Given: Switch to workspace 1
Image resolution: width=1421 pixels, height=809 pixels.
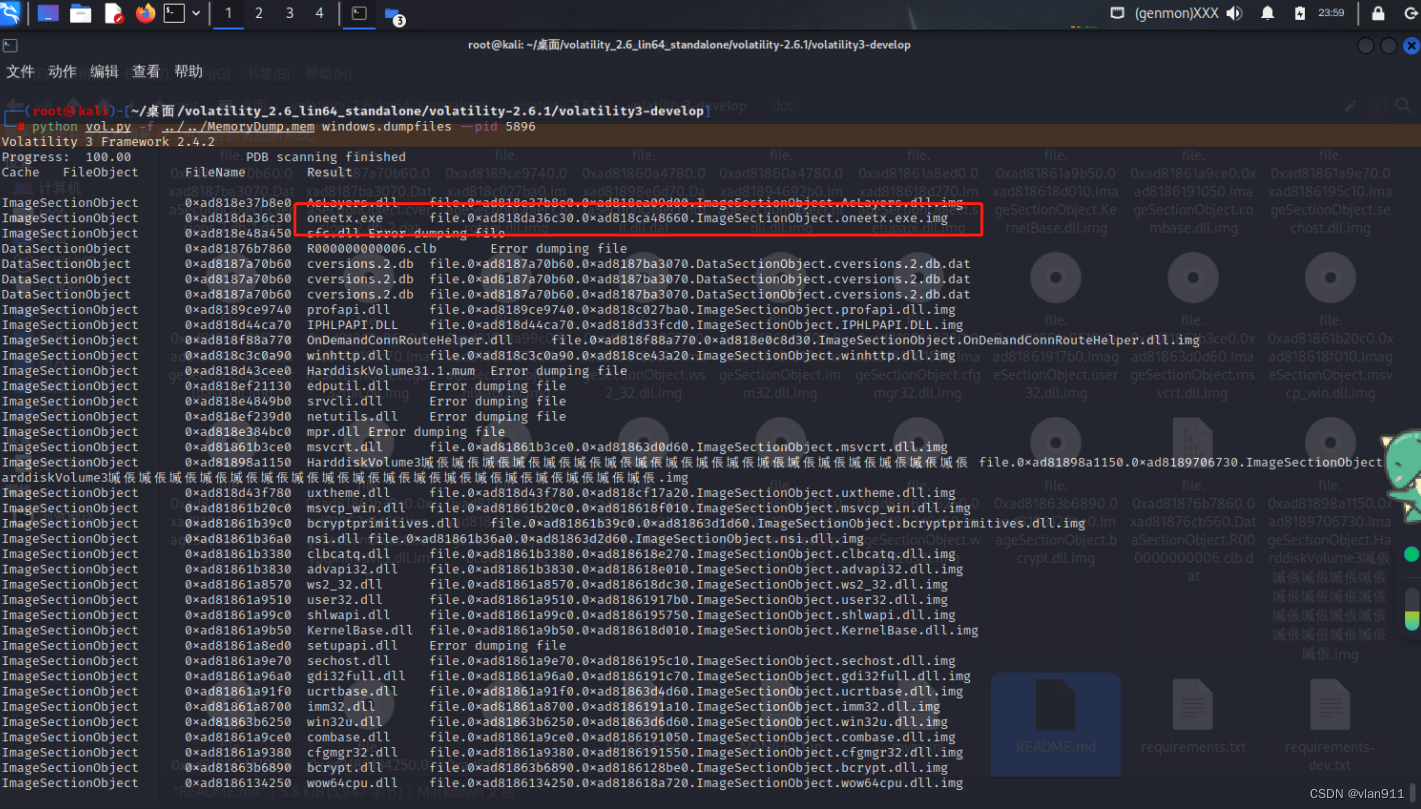Looking at the screenshot, I should 228,13.
